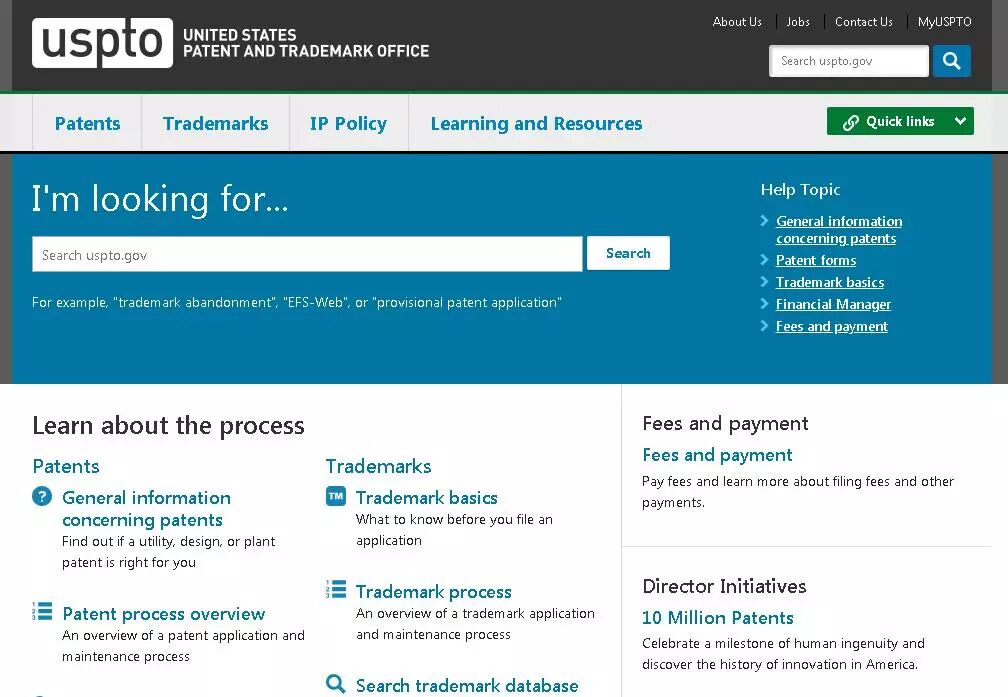Click the numbered list icon beside Trademark process

336,589
